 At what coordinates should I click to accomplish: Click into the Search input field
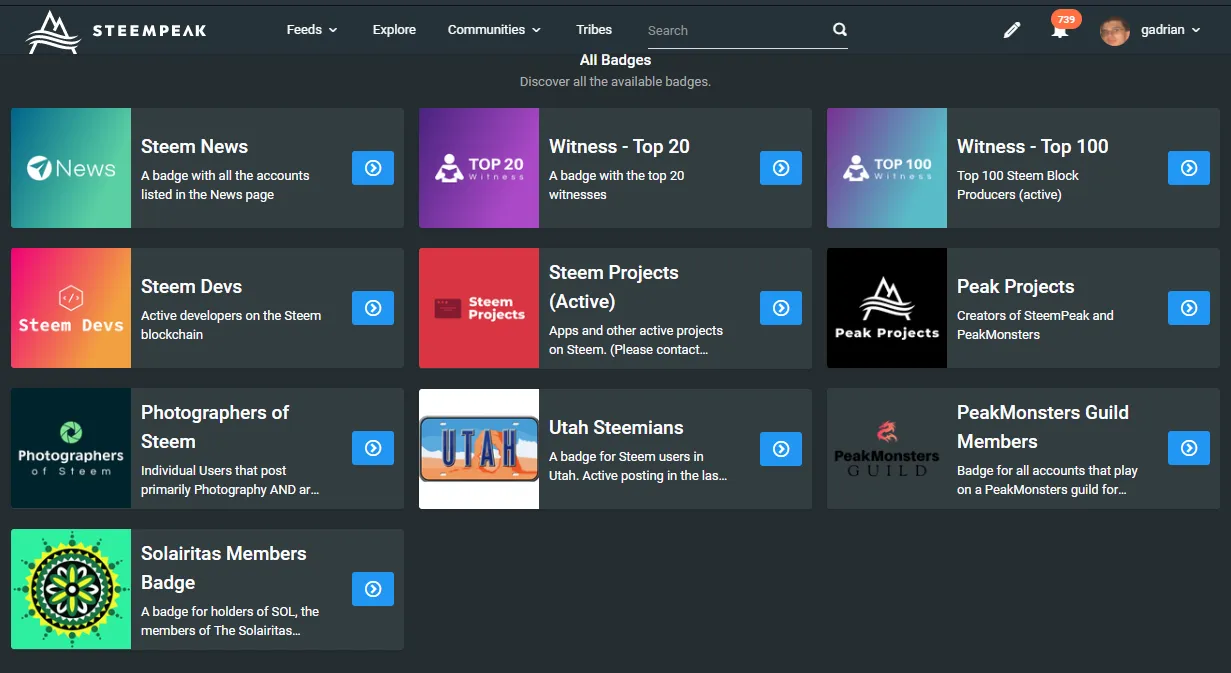pyautogui.click(x=737, y=31)
